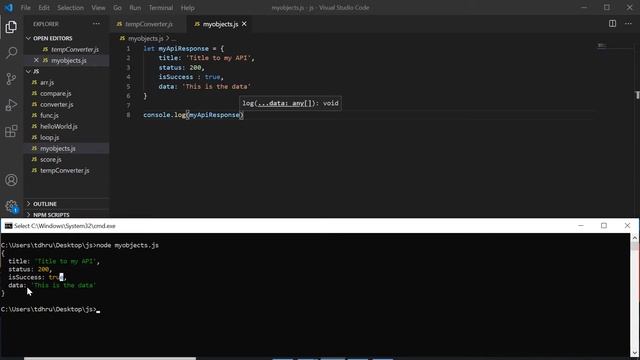Click the EXPLORER panel title
Viewport: 640px width, 360px height.
pyautogui.click(x=46, y=24)
